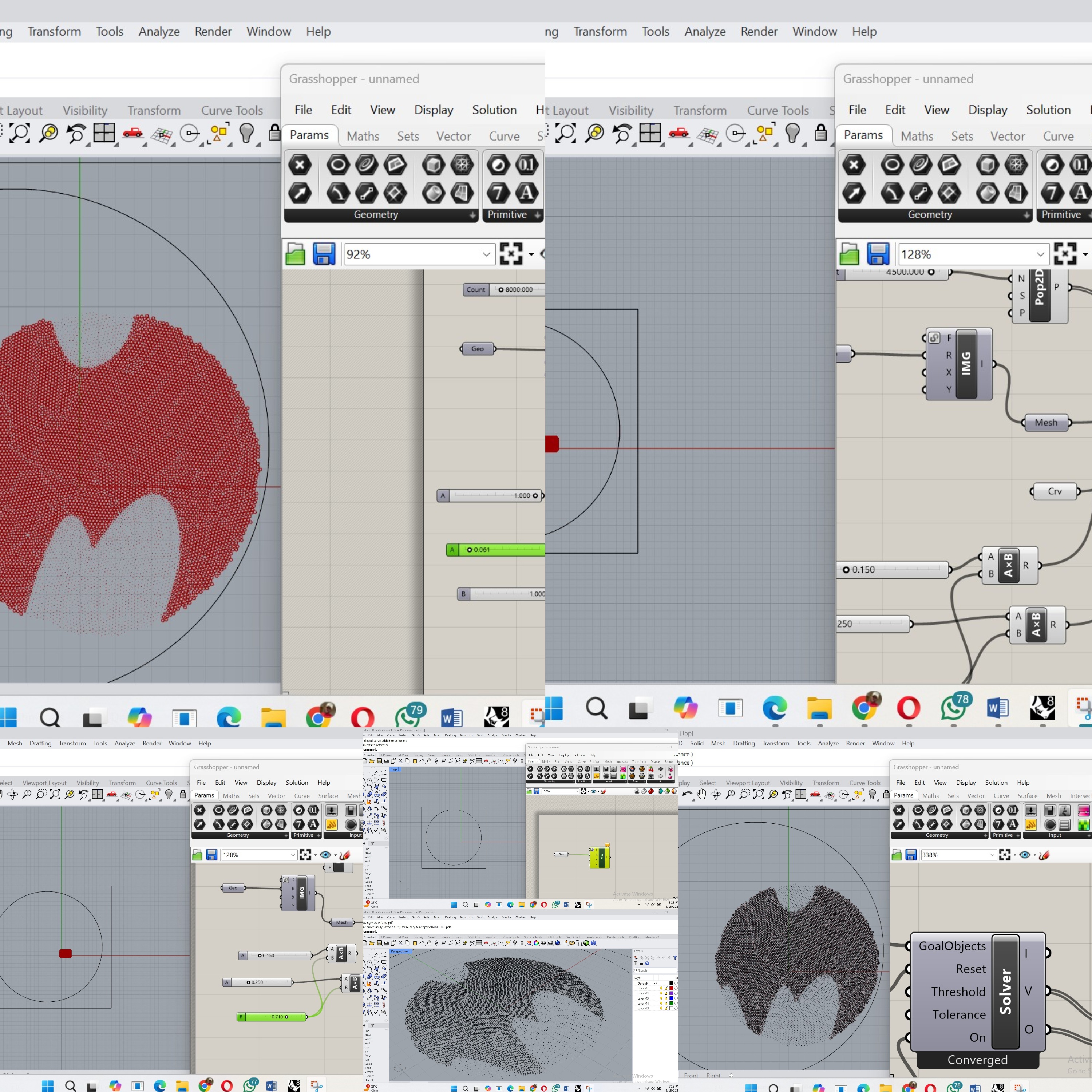Switch to the SubD Tools toolbar tab
This screenshot has width=1092, height=1092.
click(x=574, y=937)
